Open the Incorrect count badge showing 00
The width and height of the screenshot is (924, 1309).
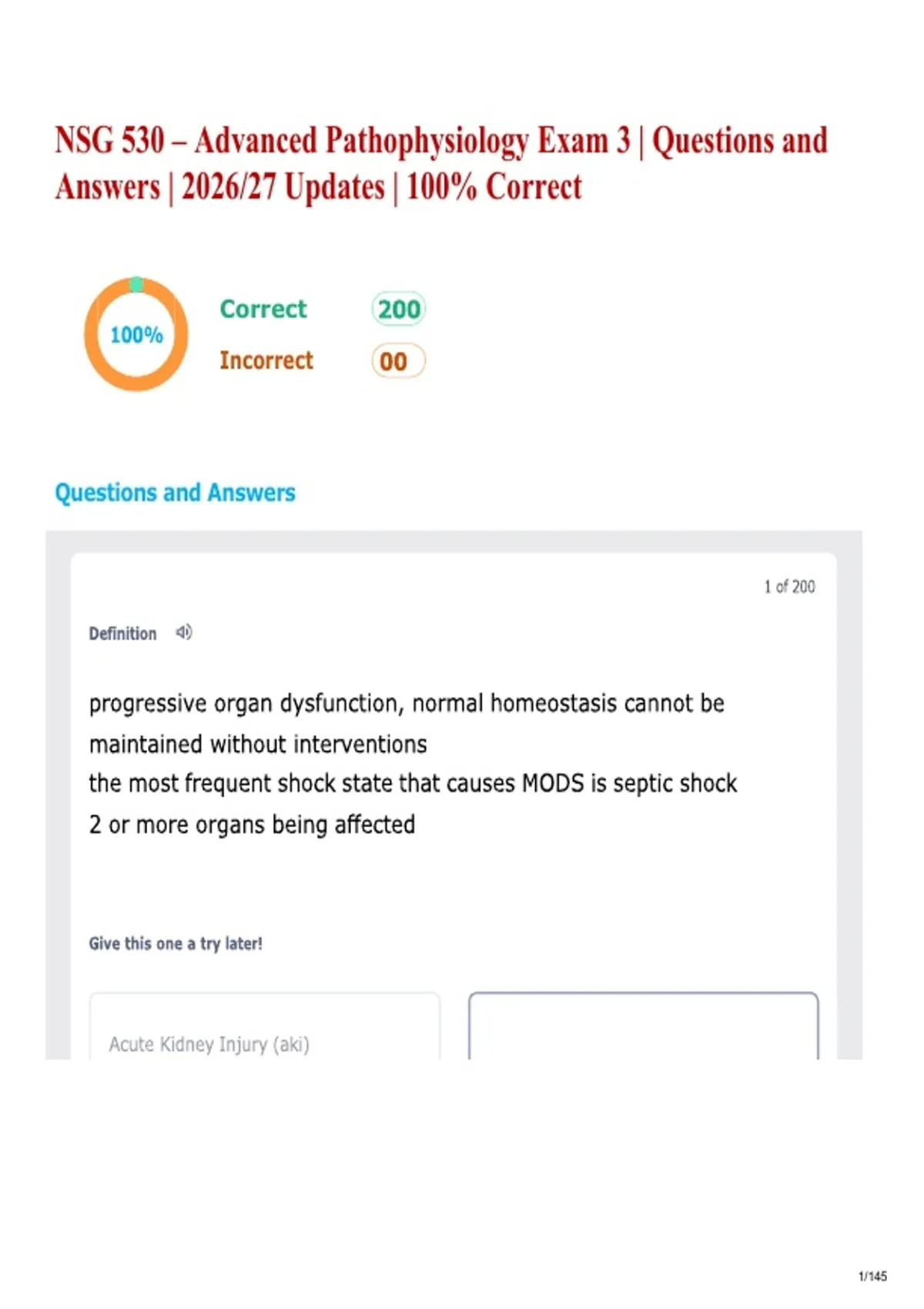point(398,361)
